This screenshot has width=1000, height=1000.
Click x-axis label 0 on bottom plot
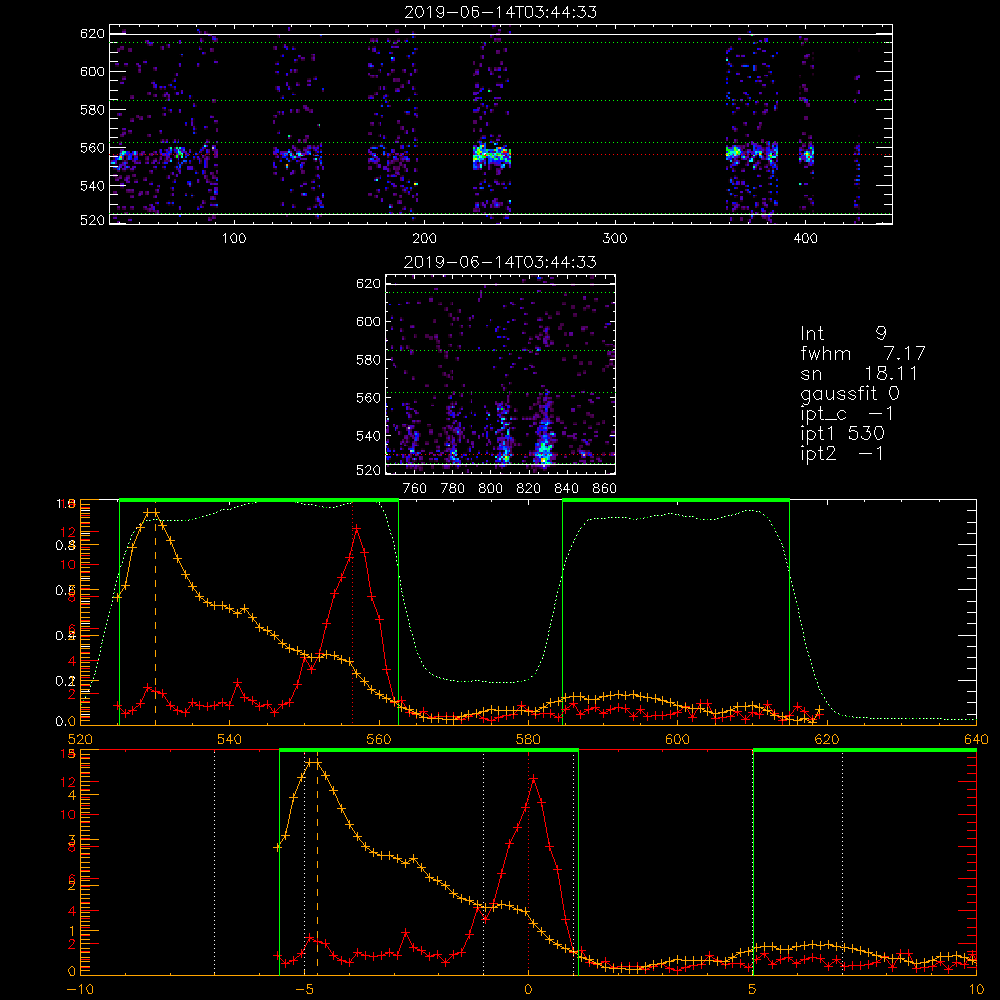click(528, 990)
